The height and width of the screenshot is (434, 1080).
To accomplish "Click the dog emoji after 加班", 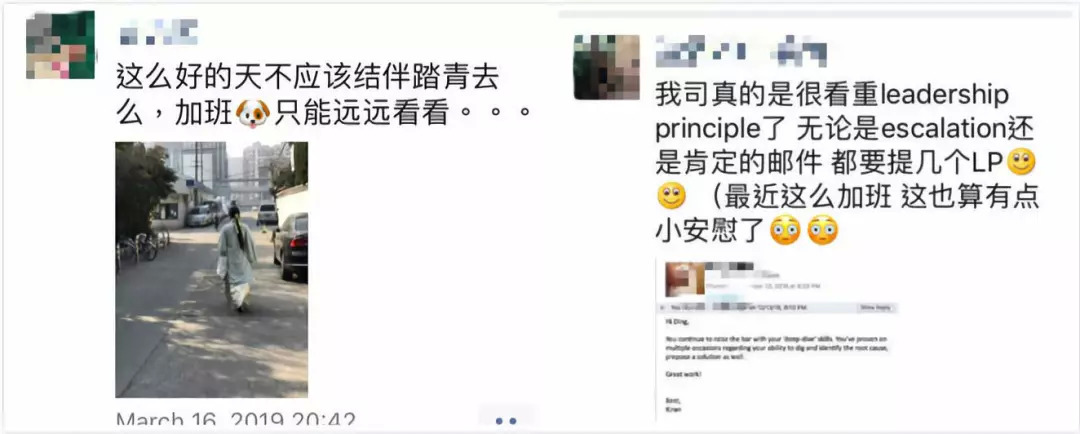I will point(253,114).
